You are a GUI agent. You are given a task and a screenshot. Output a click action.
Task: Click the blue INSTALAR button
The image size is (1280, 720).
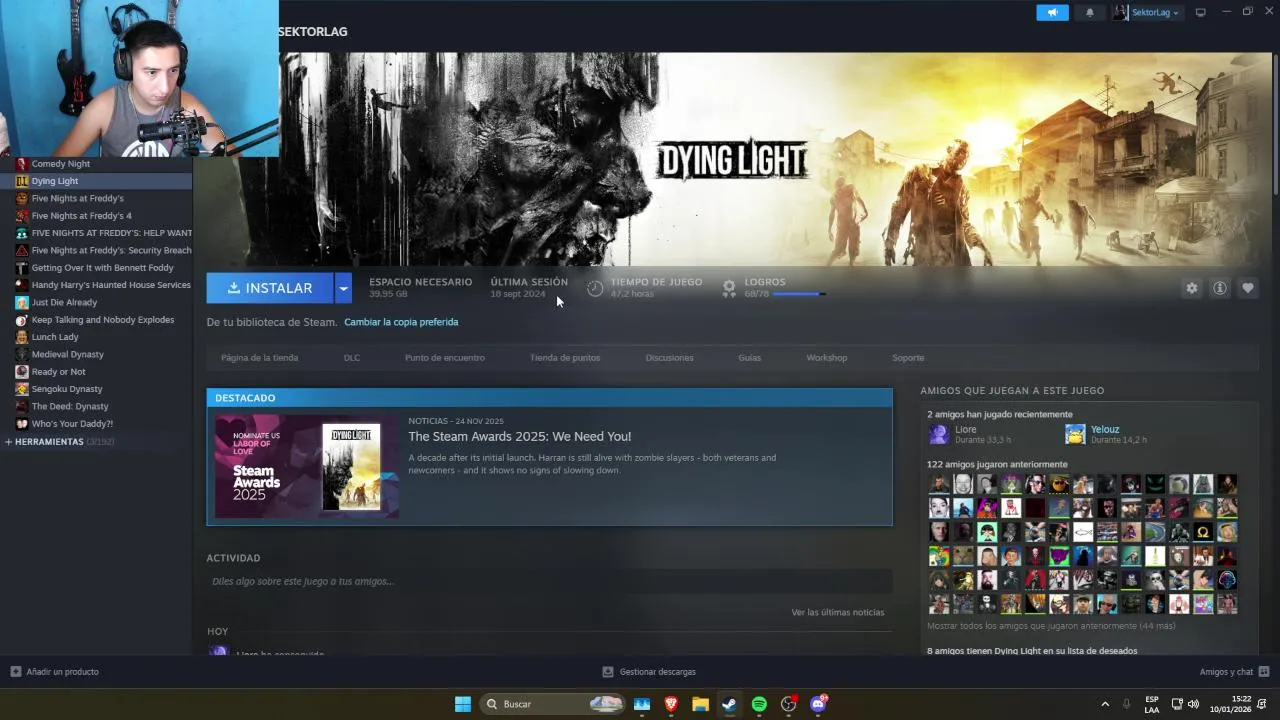pos(270,288)
